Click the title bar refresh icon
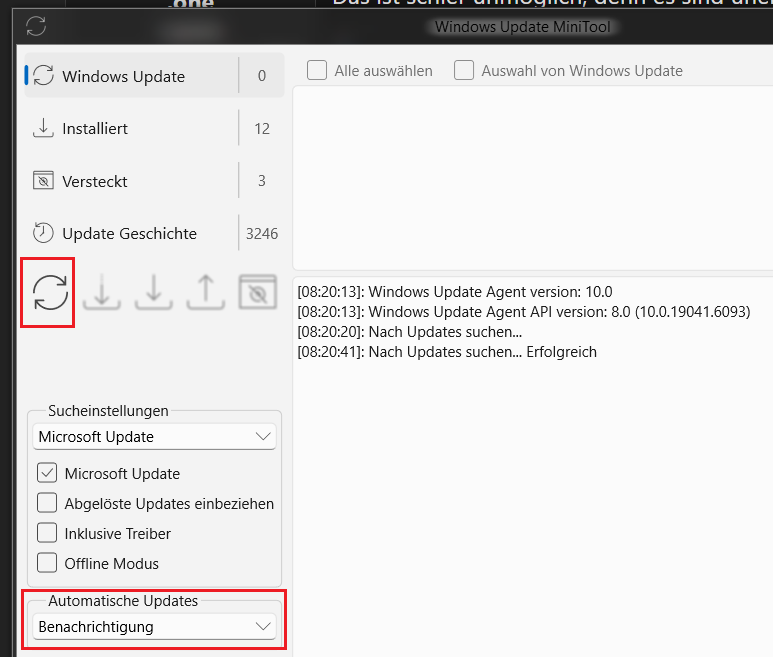Viewport: 773px width, 657px height. tap(36, 26)
